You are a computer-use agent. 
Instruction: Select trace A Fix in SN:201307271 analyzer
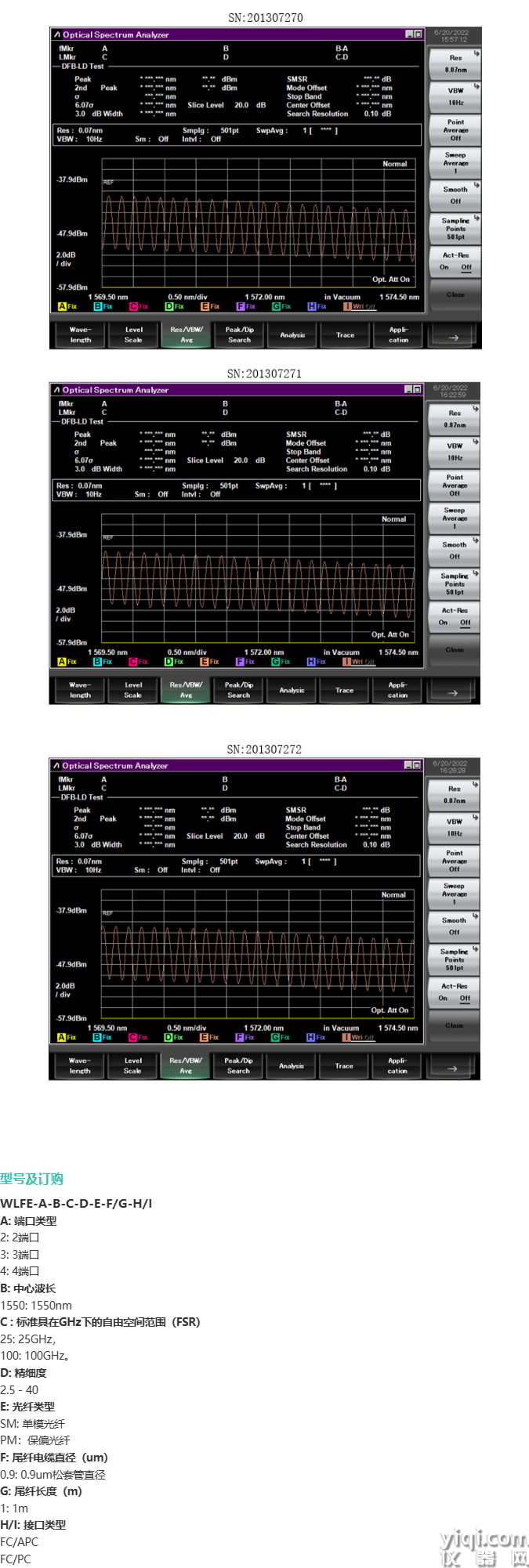coord(67,662)
